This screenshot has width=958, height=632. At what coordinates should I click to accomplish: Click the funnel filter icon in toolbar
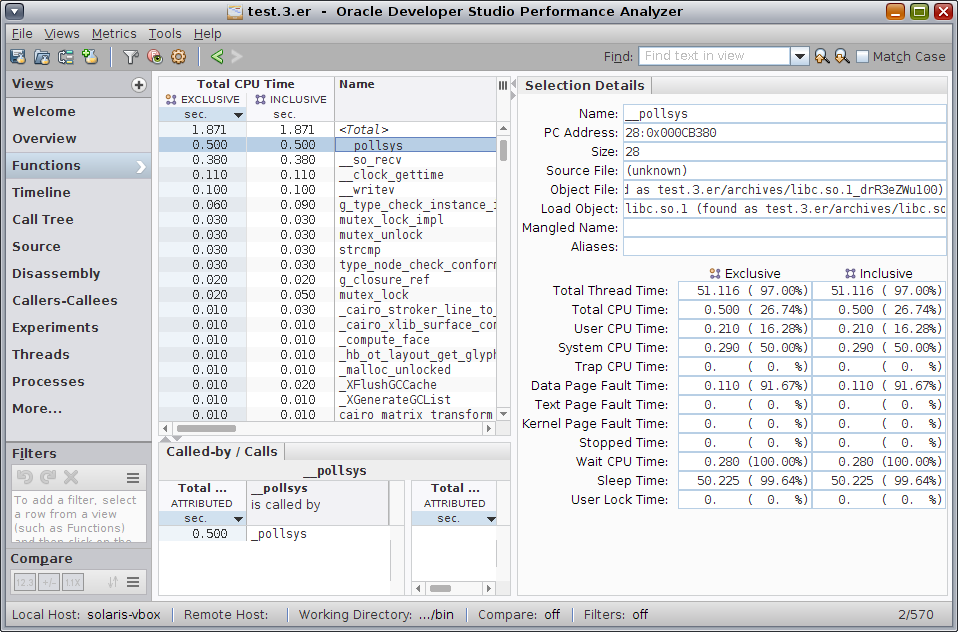[x=130, y=57]
